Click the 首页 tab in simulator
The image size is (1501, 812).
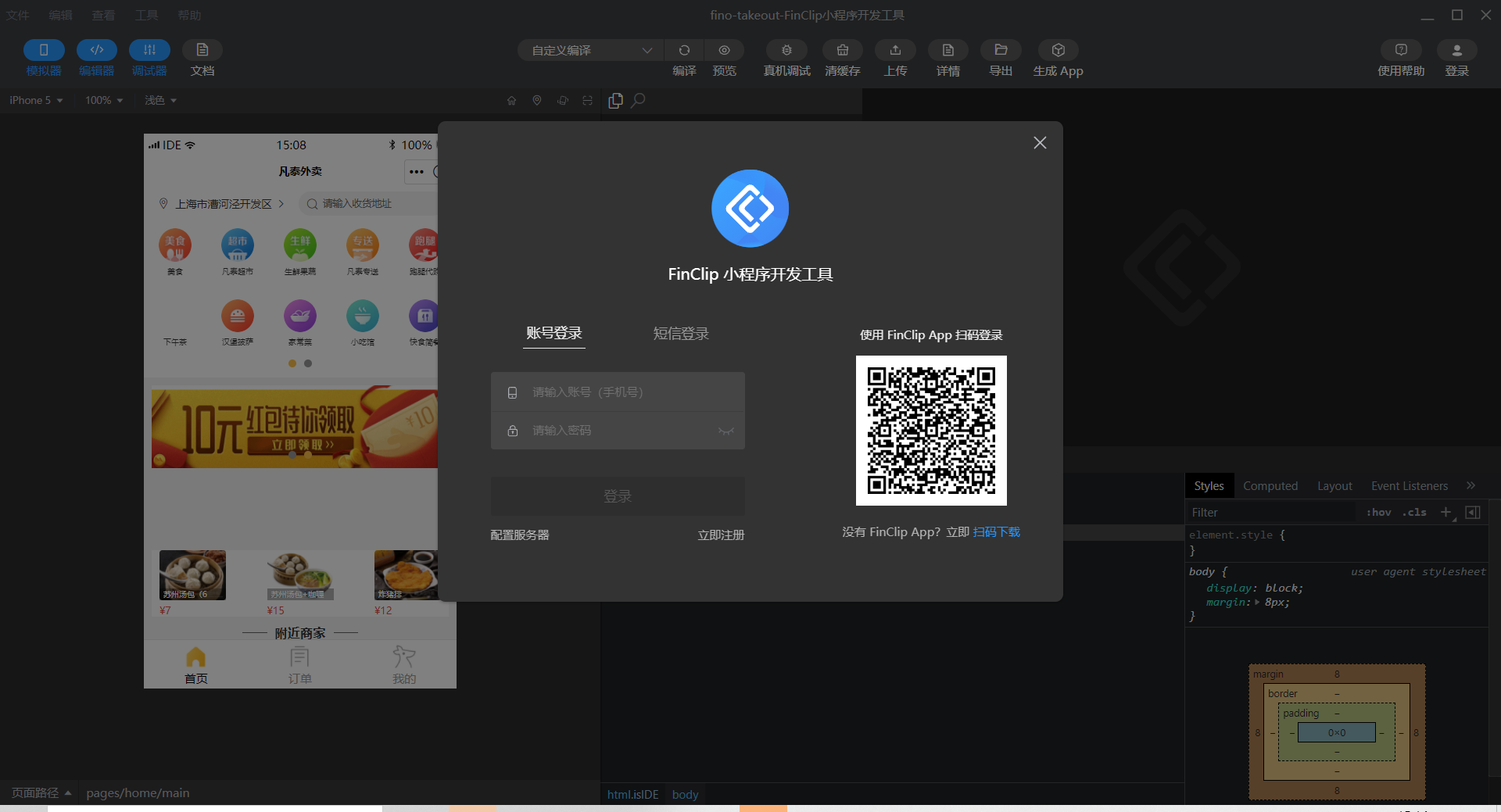pyautogui.click(x=196, y=666)
